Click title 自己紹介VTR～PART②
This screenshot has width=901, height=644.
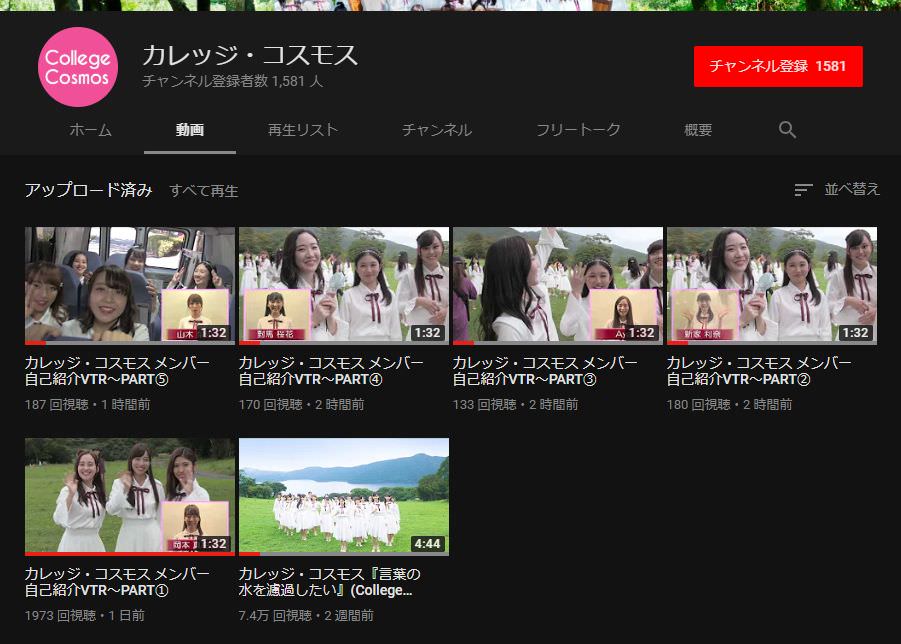click(x=759, y=371)
